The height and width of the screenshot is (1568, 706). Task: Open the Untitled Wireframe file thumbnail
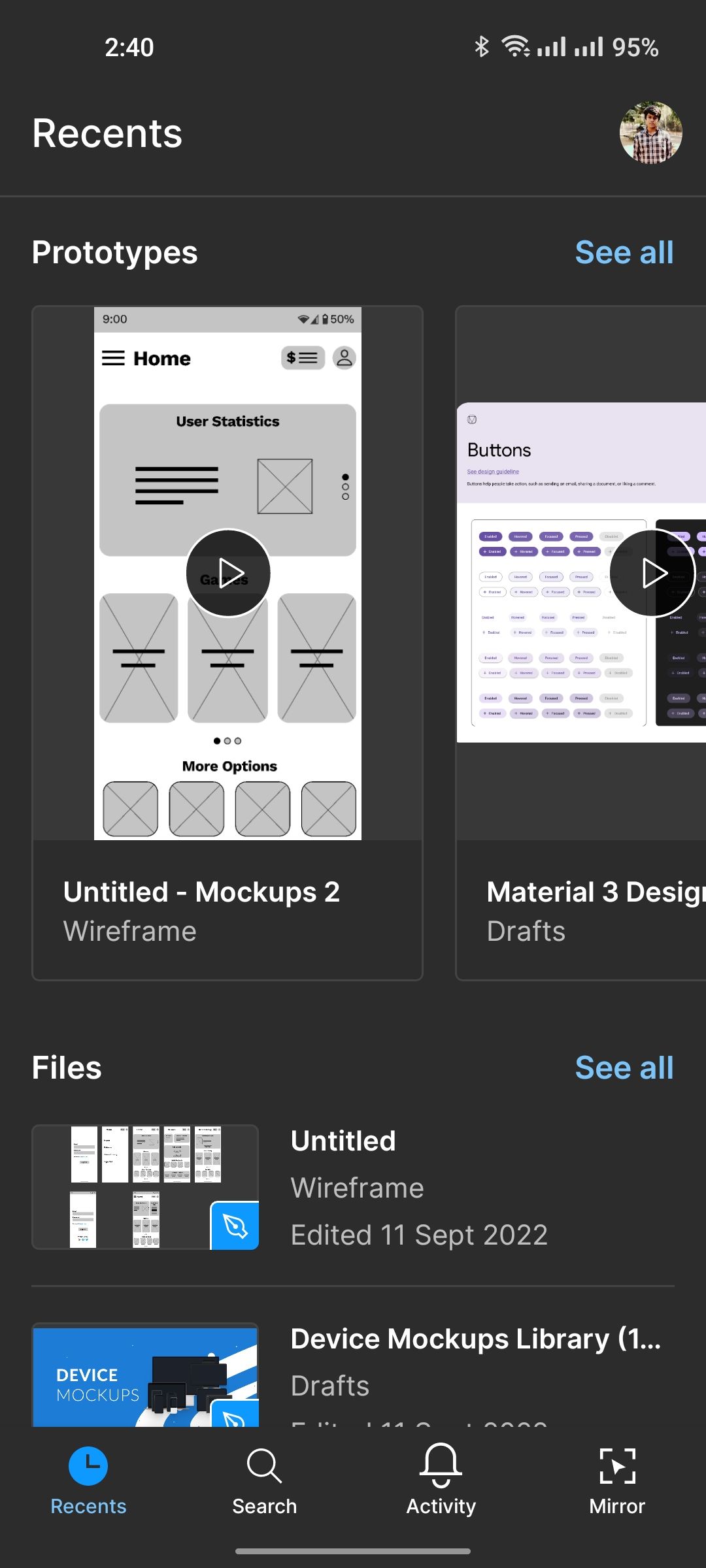145,1187
